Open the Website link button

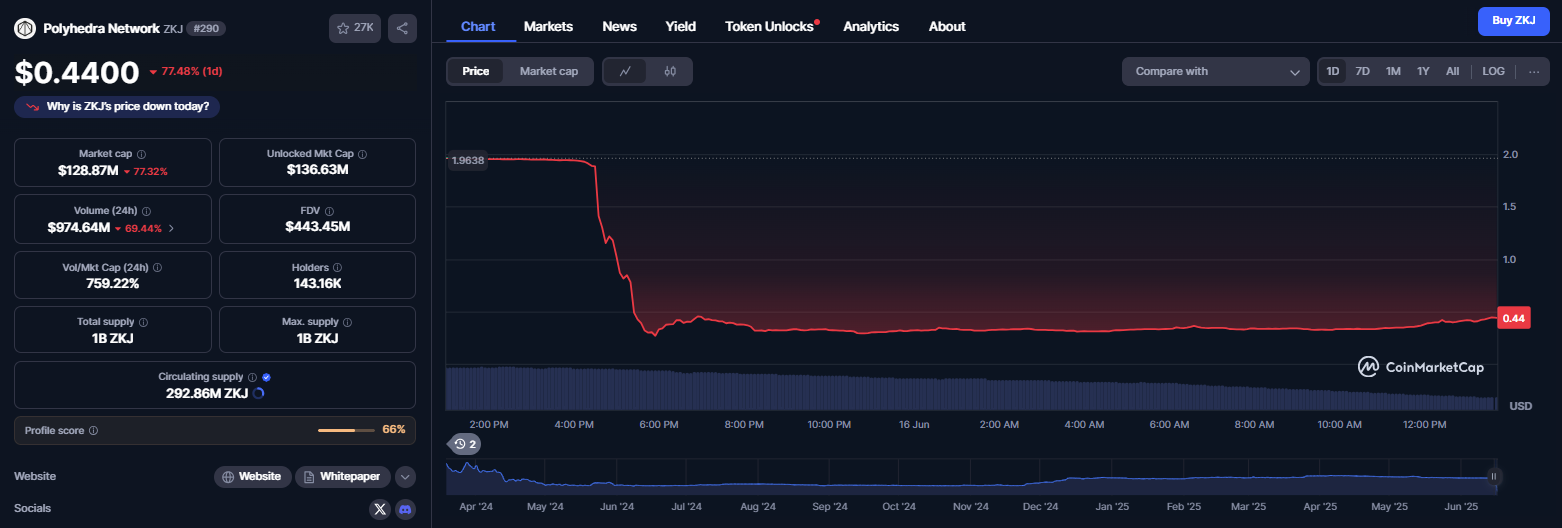coord(253,476)
